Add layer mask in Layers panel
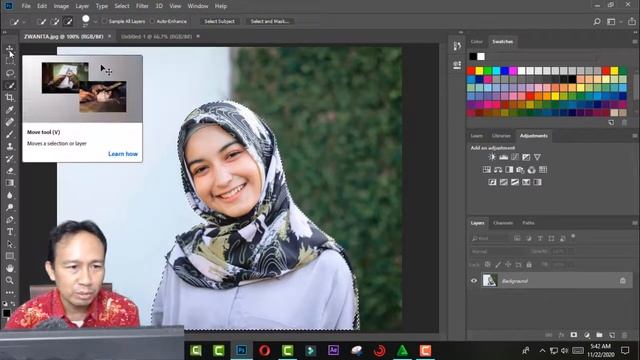 coord(574,335)
